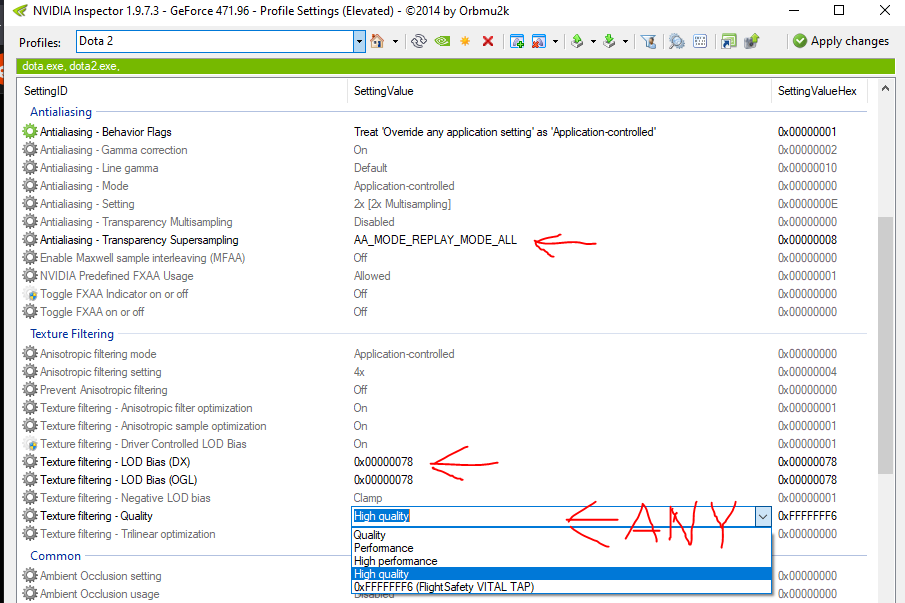Select the Antialiasing - Gamma correction row

(443, 149)
